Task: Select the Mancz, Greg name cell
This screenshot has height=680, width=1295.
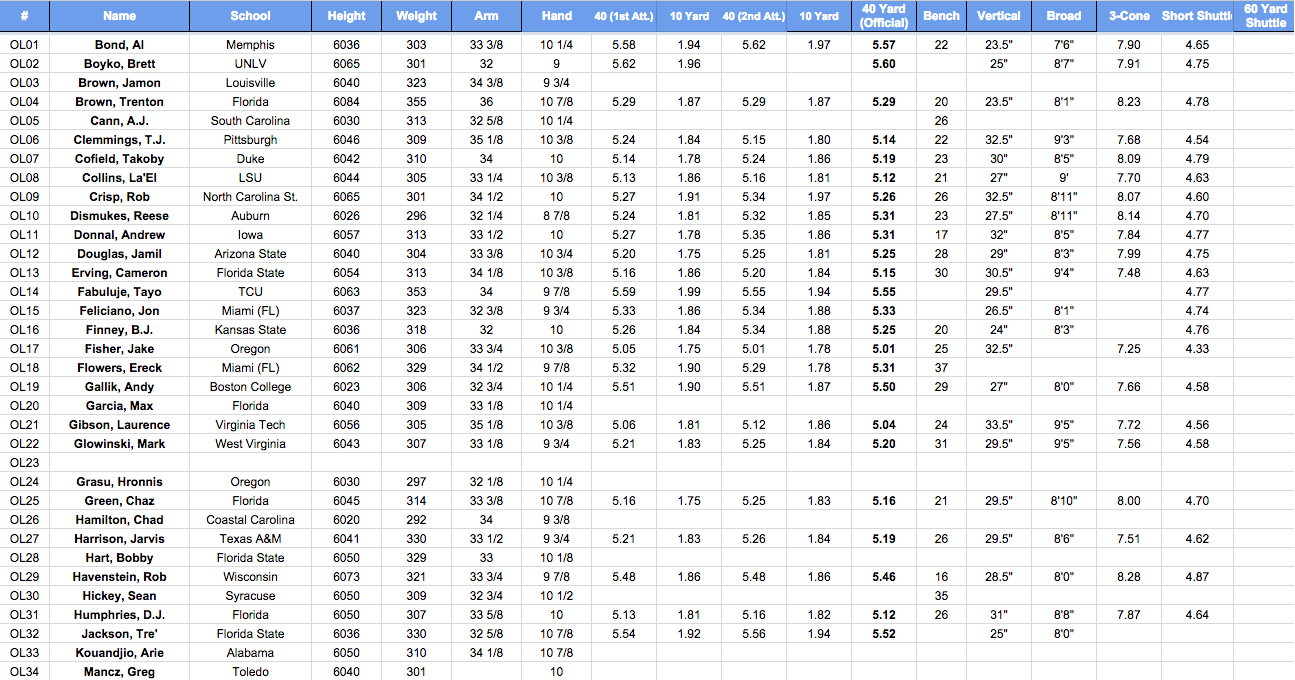Action: point(119,672)
